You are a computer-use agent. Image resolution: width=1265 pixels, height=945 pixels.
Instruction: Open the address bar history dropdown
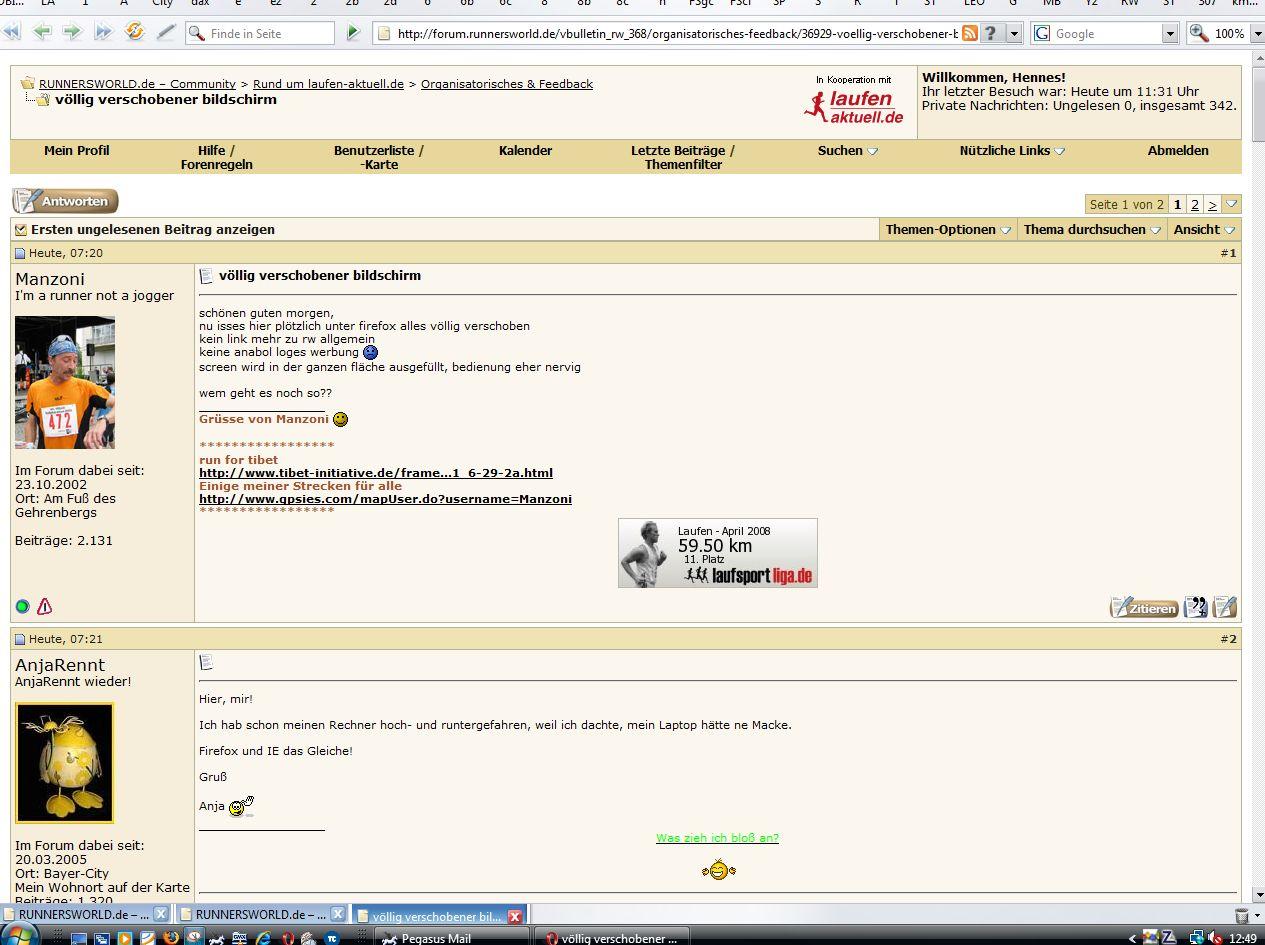[1014, 33]
